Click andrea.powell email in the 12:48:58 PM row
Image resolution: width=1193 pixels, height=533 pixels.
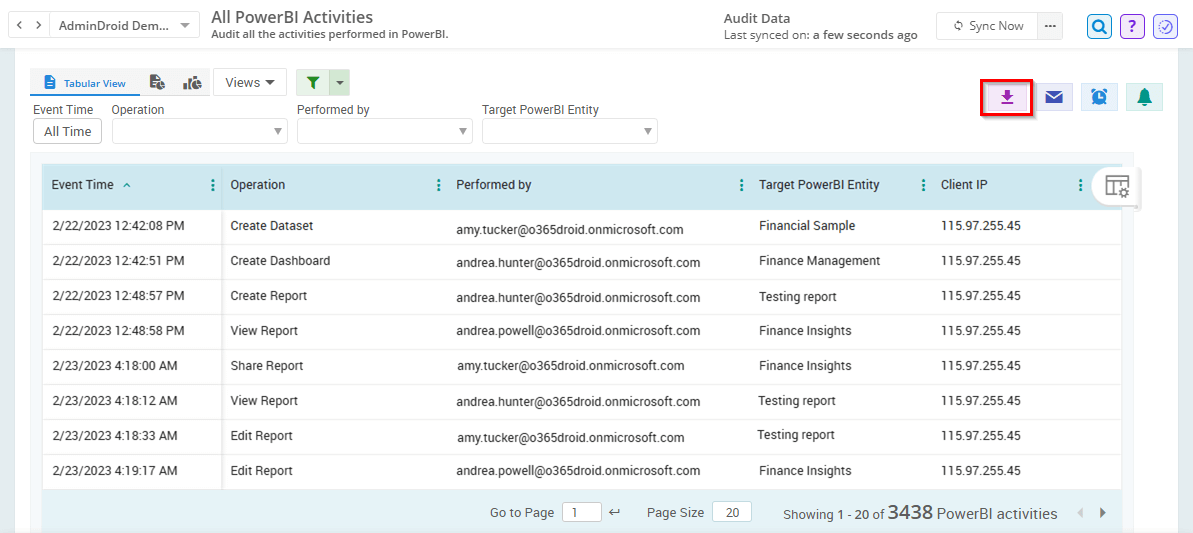tap(578, 331)
